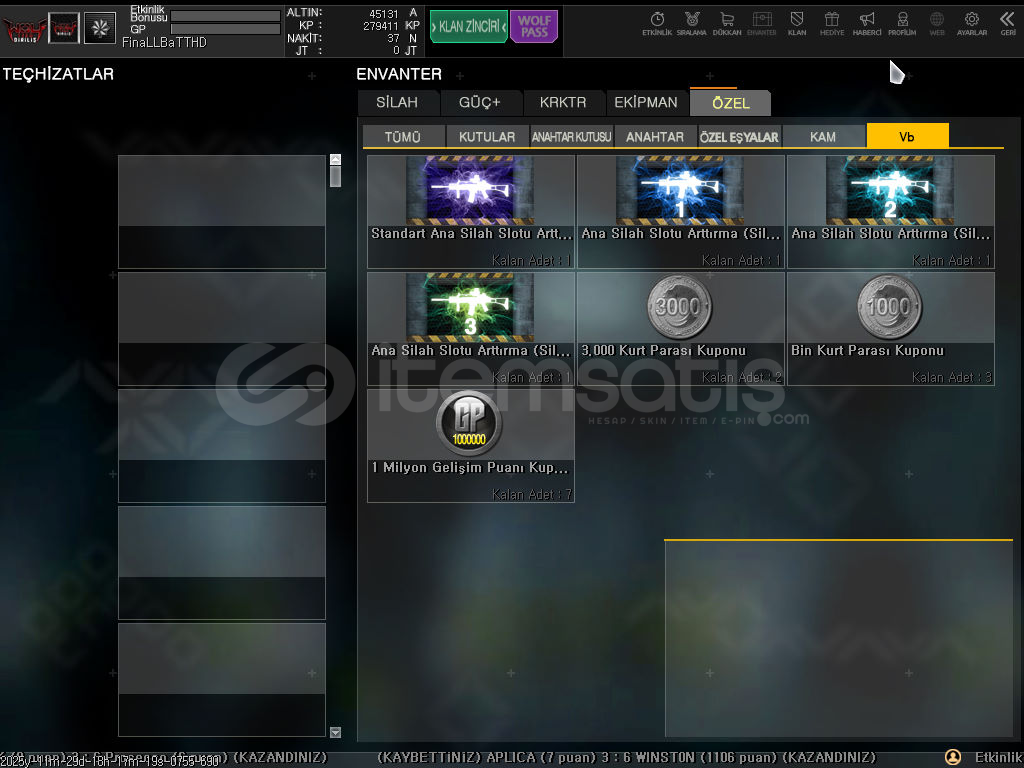Select the 3,000 Kurt Parası coin icon

[x=679, y=306]
